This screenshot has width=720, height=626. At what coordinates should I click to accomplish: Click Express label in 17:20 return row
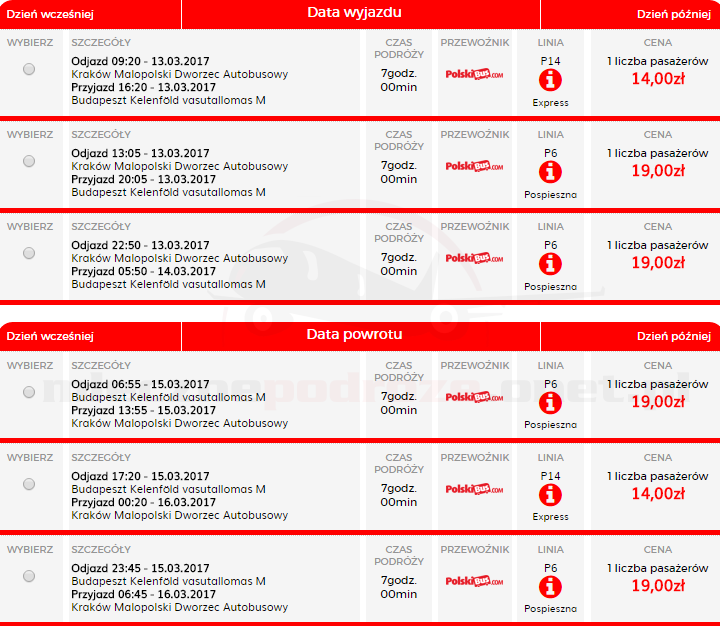tap(550, 517)
